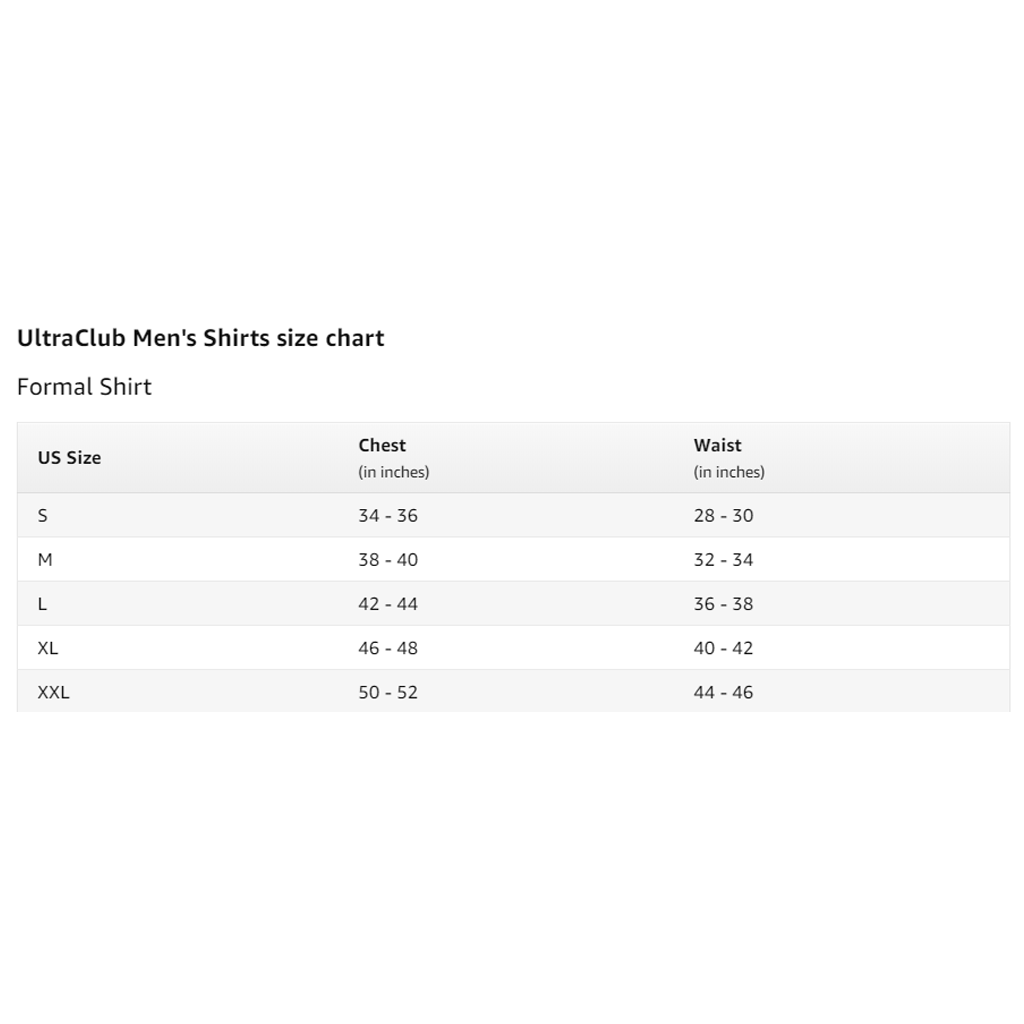This screenshot has width=1024, height=1024.
Task: Click the M size cell
Action: (45, 560)
